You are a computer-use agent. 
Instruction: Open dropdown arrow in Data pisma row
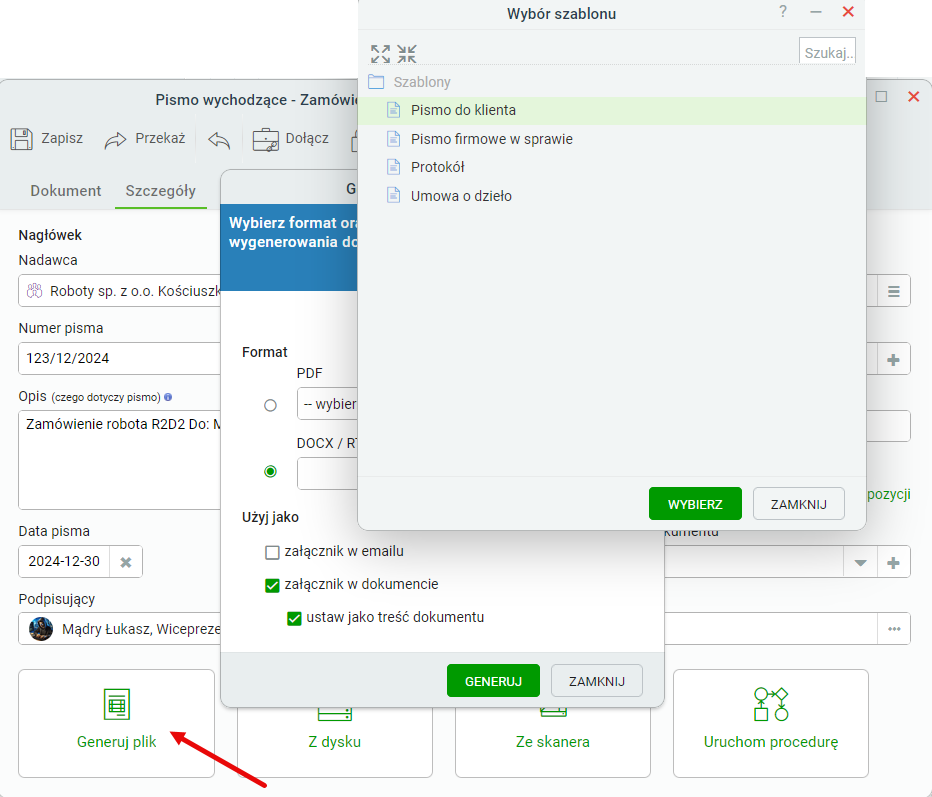860,562
